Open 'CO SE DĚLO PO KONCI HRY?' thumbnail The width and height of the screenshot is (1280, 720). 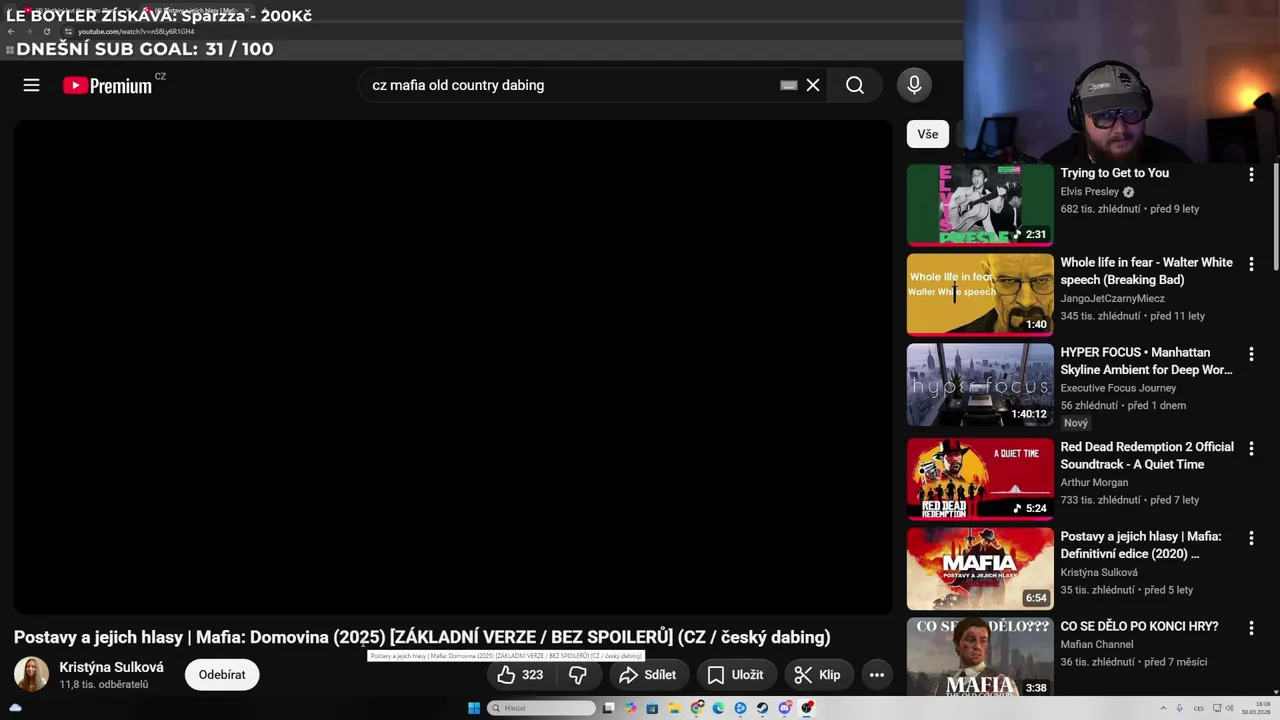[x=980, y=656]
